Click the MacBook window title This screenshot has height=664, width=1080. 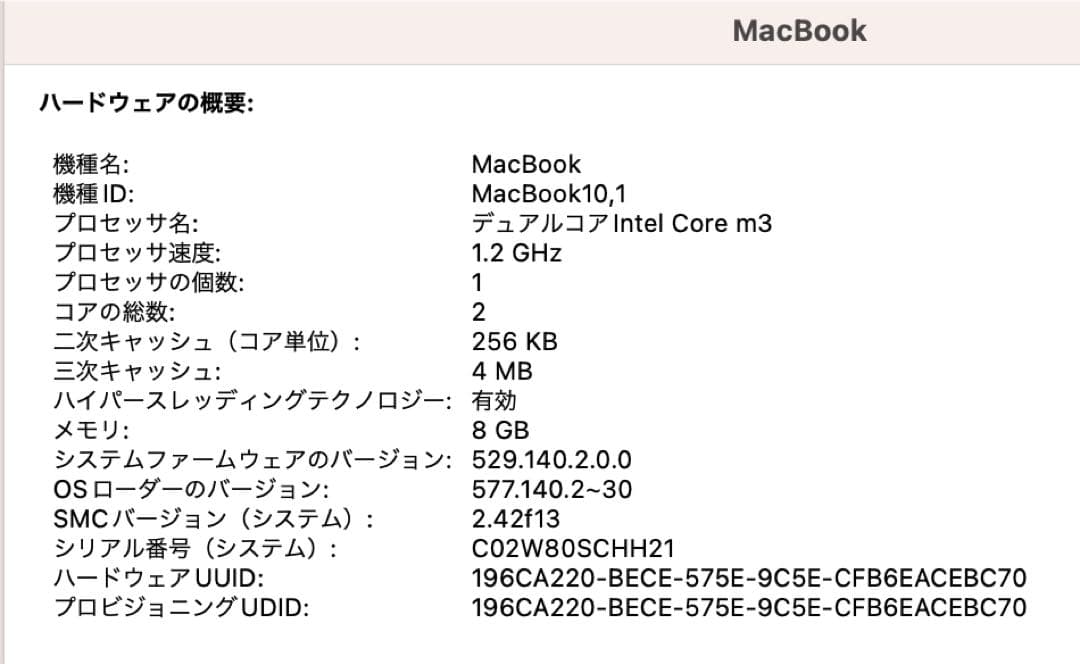tap(800, 30)
